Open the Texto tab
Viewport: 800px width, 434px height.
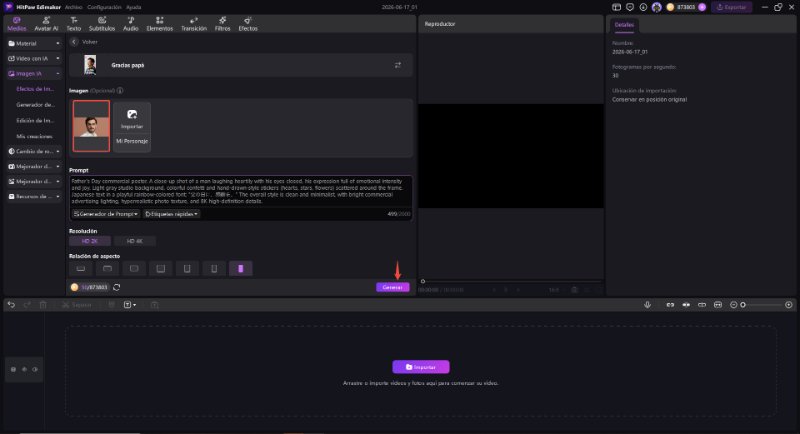73,24
